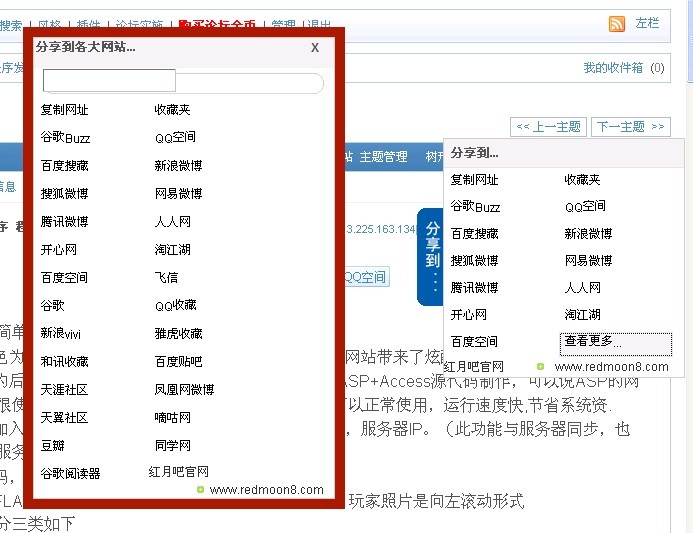Viewport: 693px width, 533px height.
Task: Share to 人人网 in the small popup
Action: (582, 288)
